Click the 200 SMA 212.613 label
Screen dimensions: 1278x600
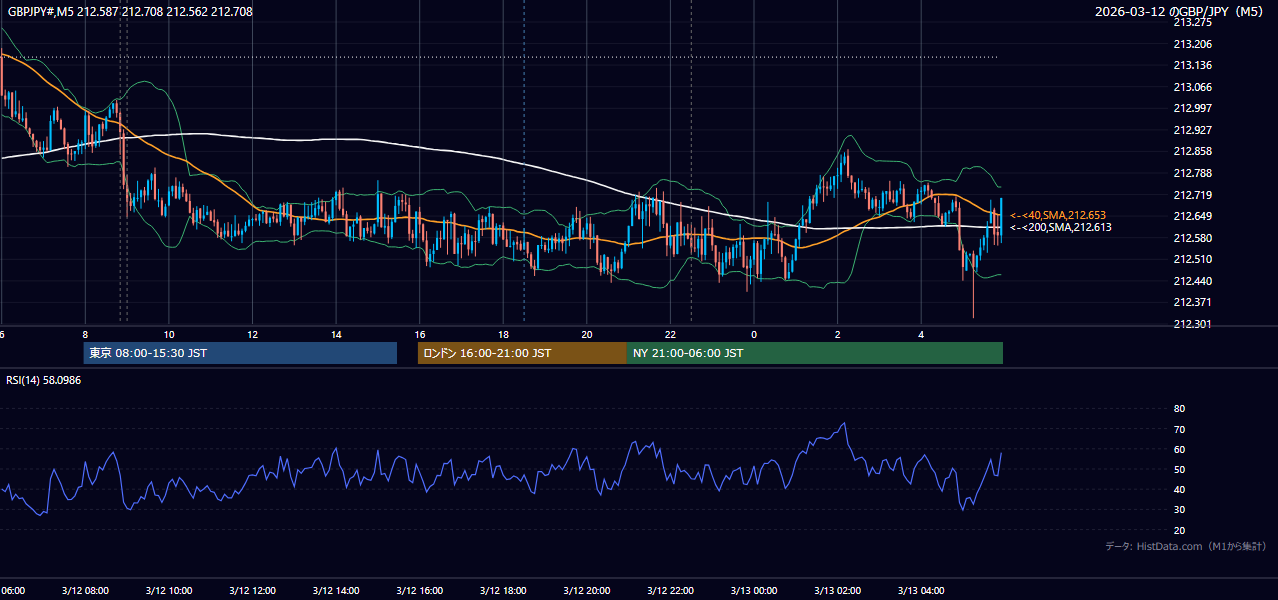coord(1060,227)
